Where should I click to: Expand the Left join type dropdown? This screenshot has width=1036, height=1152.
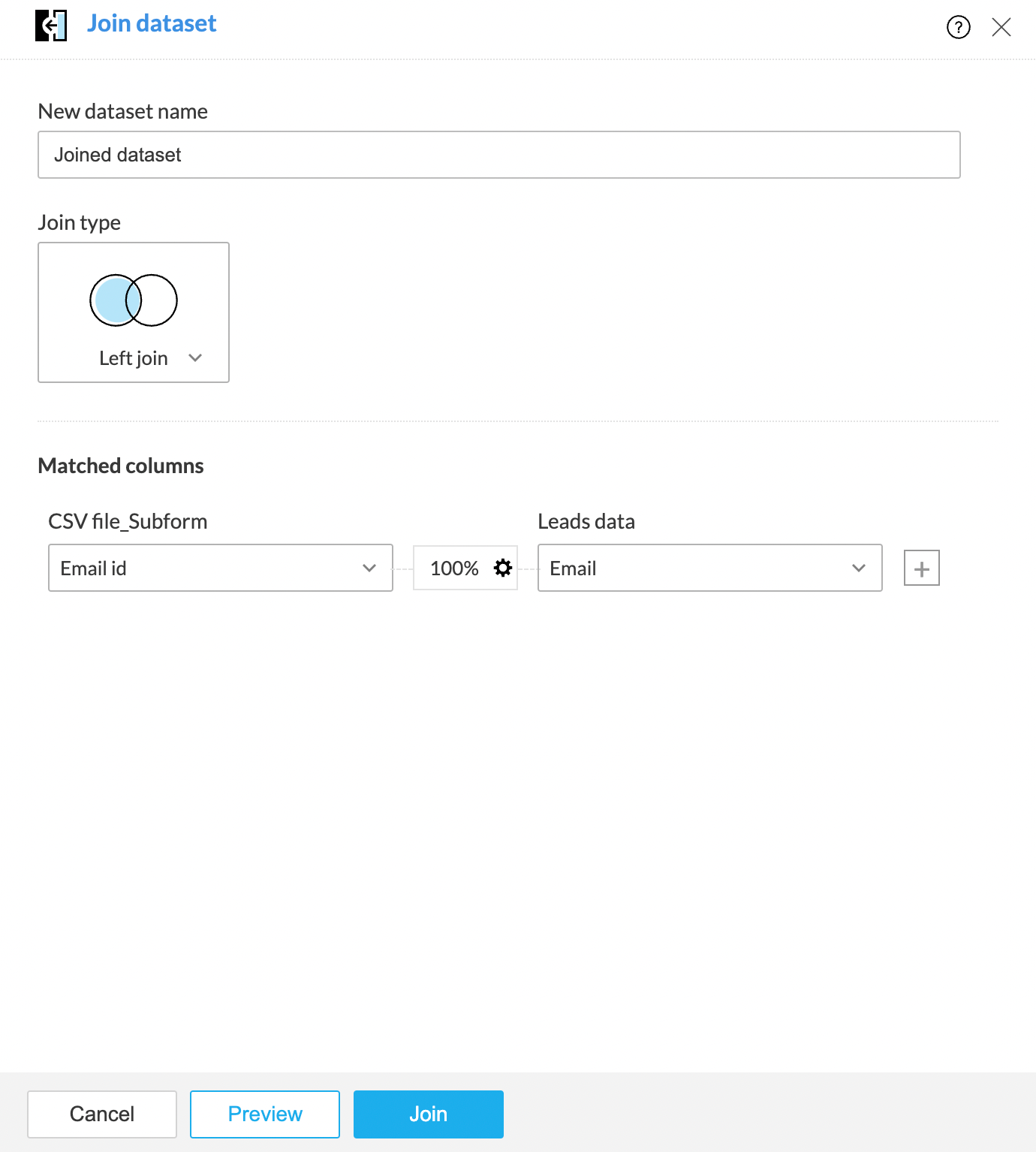134,312
